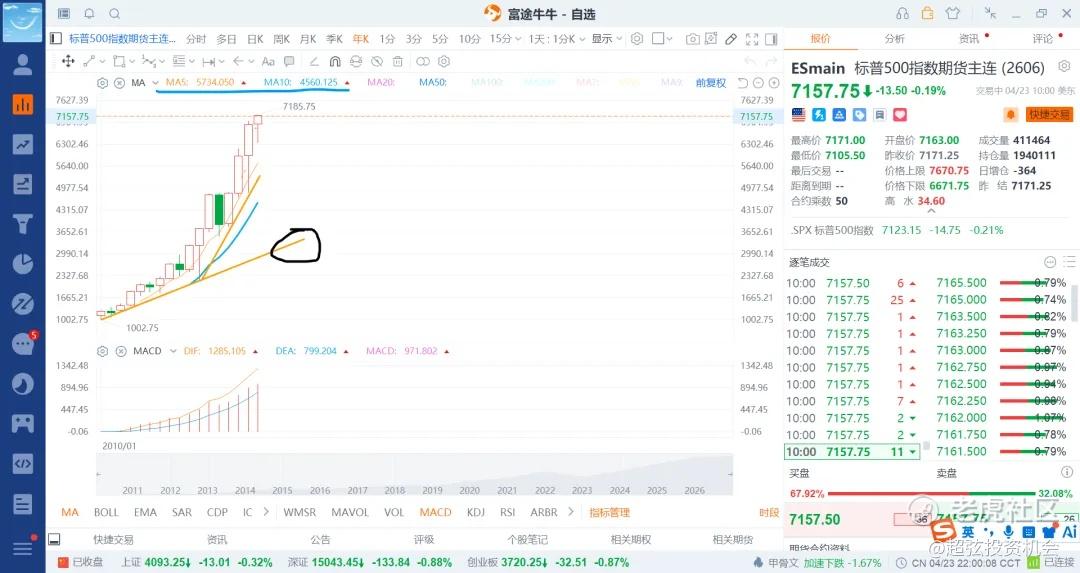This screenshot has width=1080, height=573.
Task: Zoom out chart with minus circle
Action: coord(758,83)
